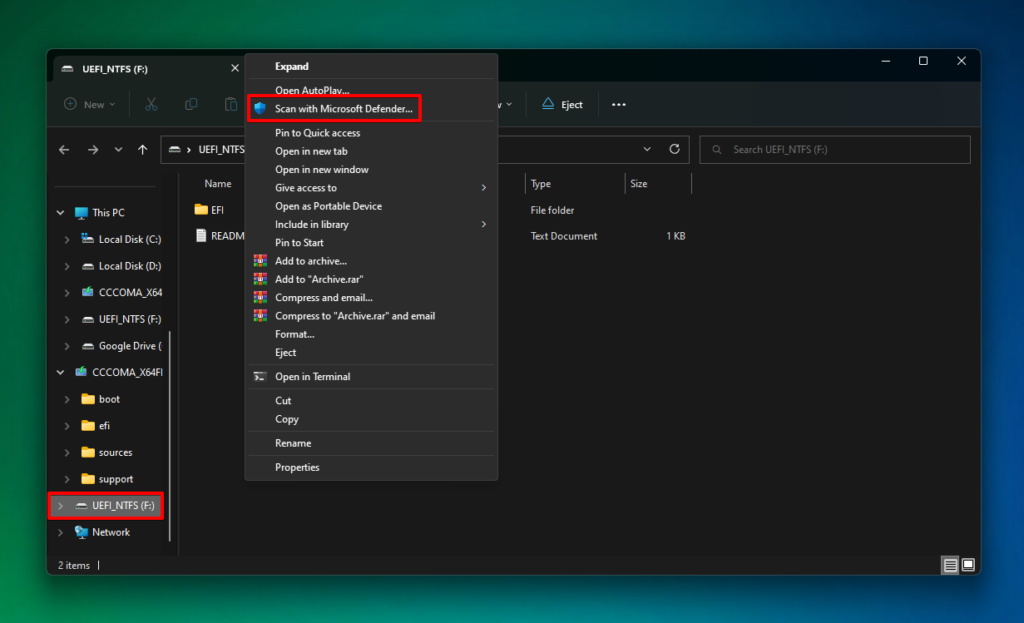This screenshot has width=1024, height=623.
Task: Select the sources folder in sidebar
Action: tap(115, 452)
